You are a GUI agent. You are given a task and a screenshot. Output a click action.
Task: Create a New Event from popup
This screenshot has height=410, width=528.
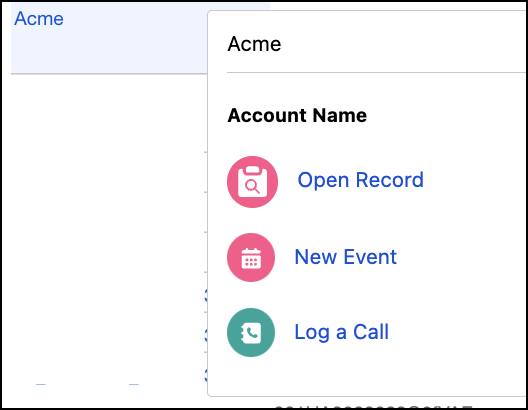(x=345, y=257)
